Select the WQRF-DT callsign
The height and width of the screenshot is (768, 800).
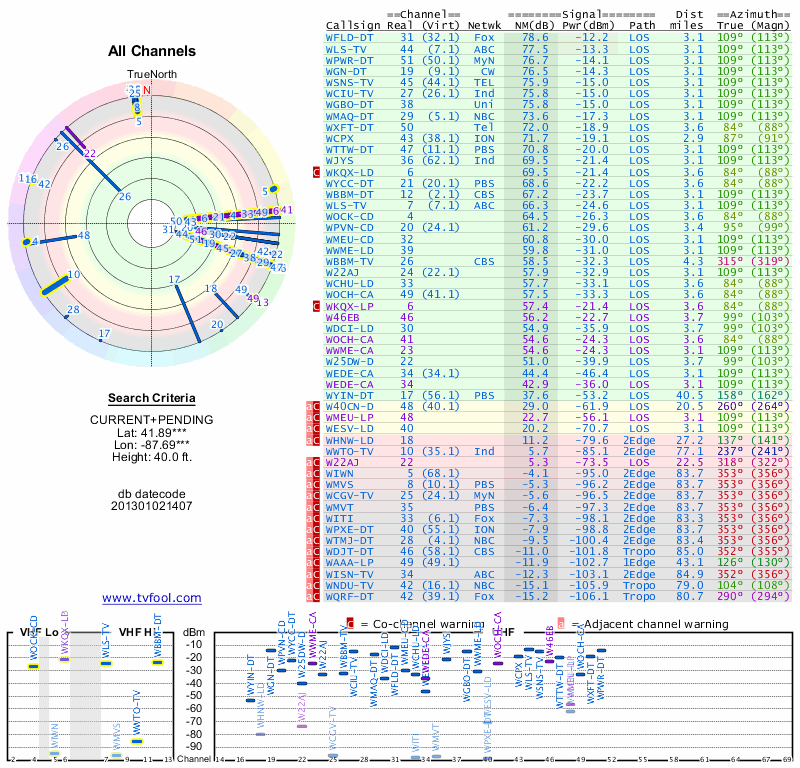349,597
